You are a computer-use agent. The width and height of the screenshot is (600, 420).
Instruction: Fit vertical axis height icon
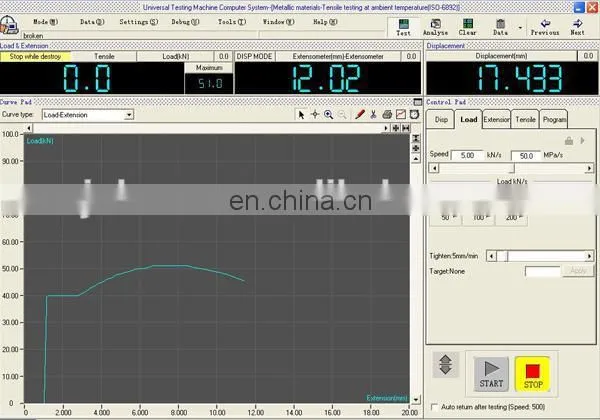pos(416,138)
